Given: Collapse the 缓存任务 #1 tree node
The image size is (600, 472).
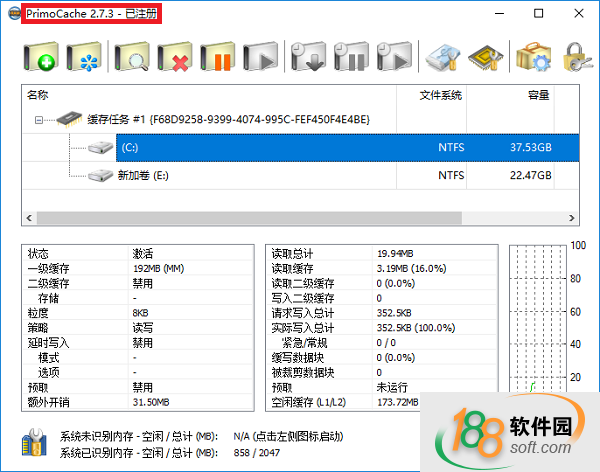Looking at the screenshot, I should [39, 120].
